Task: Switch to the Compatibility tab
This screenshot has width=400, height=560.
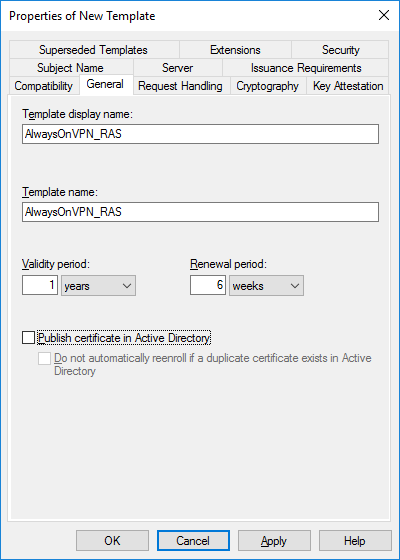Action: (x=44, y=86)
